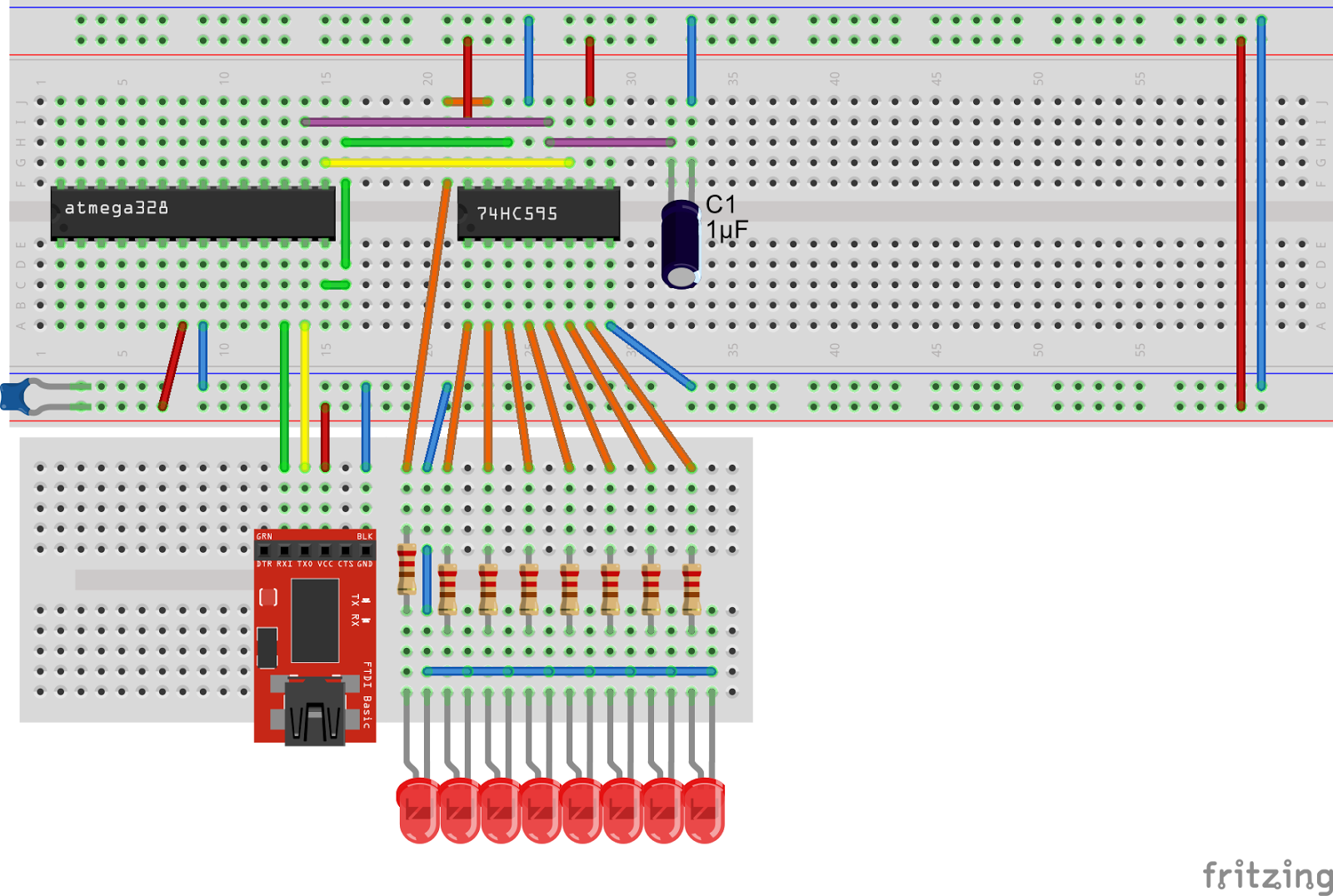The height and width of the screenshot is (896, 1333).
Task: Select the short purple wire near C1
Action: (x=610, y=142)
